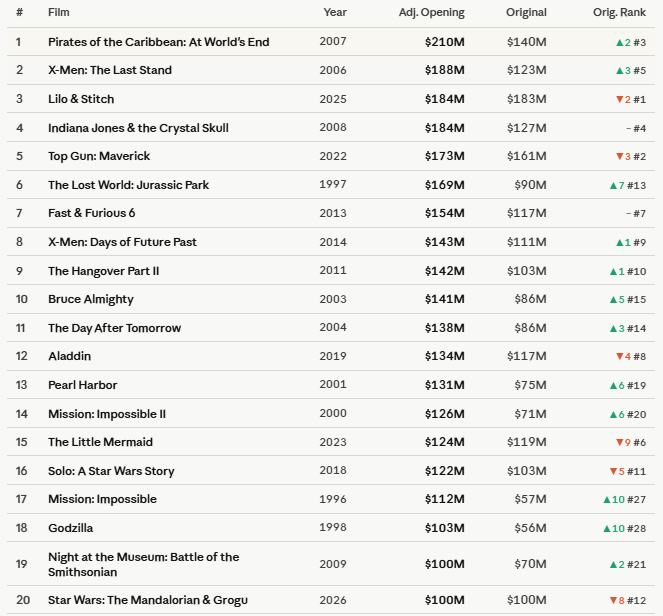Click the green up arrow in The Lost World row
The height and width of the screenshot is (616, 663).
point(614,185)
